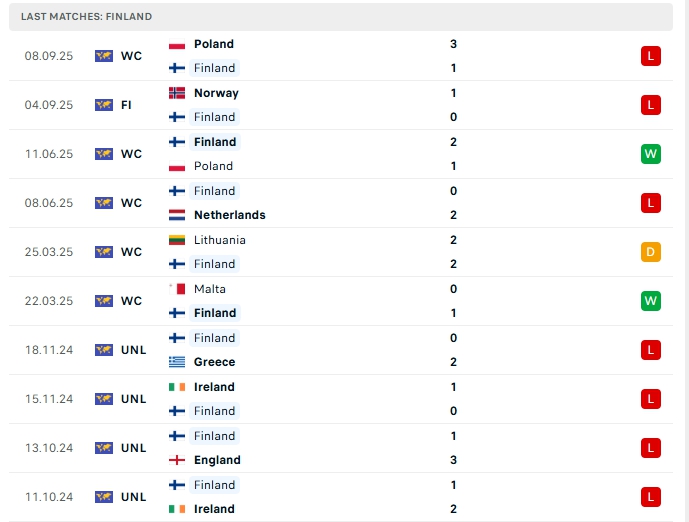
Task: Open the UNL competition on 15.11.24
Action: point(133,399)
